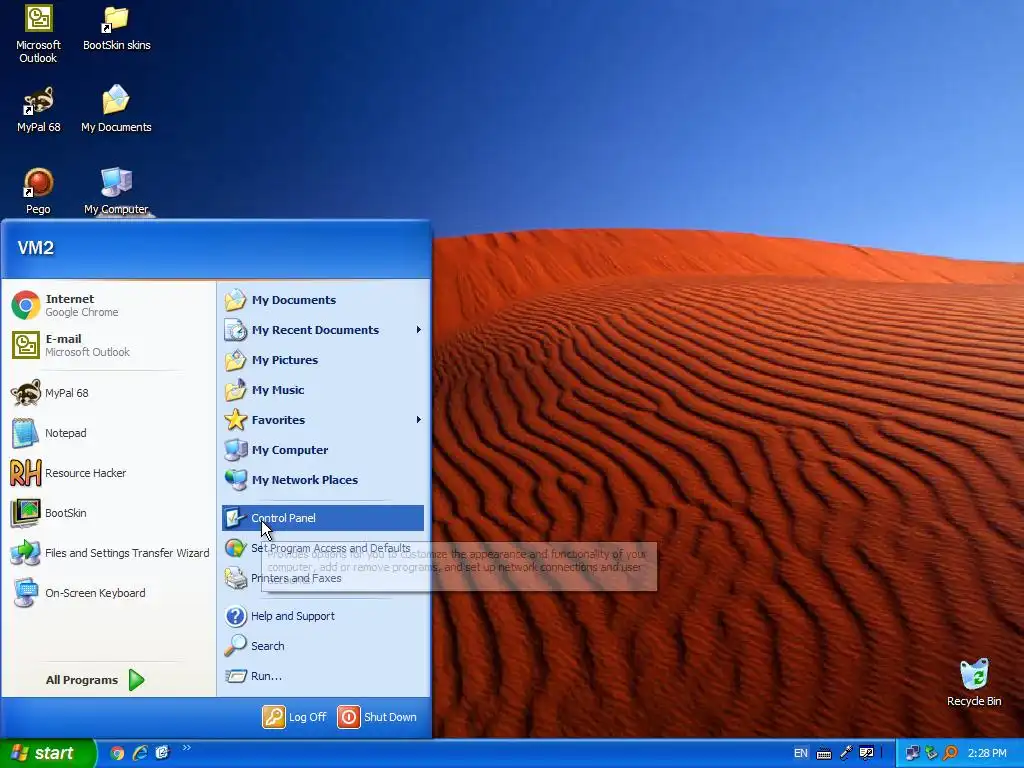Launch Google Chrome from pinned Internet entry
The height and width of the screenshot is (768, 1024).
[x=108, y=305]
